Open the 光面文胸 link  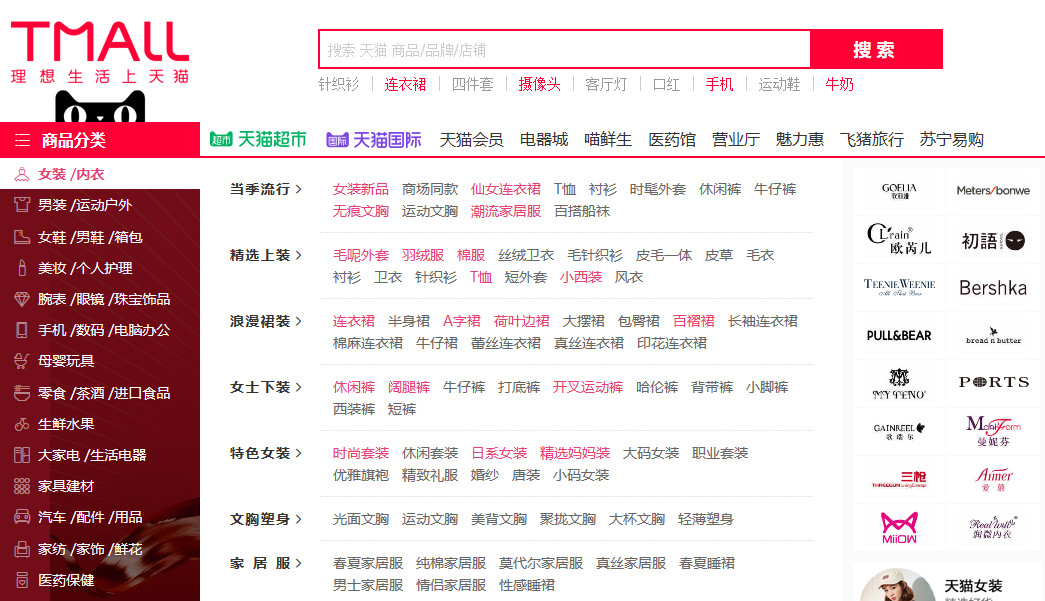click(x=361, y=519)
